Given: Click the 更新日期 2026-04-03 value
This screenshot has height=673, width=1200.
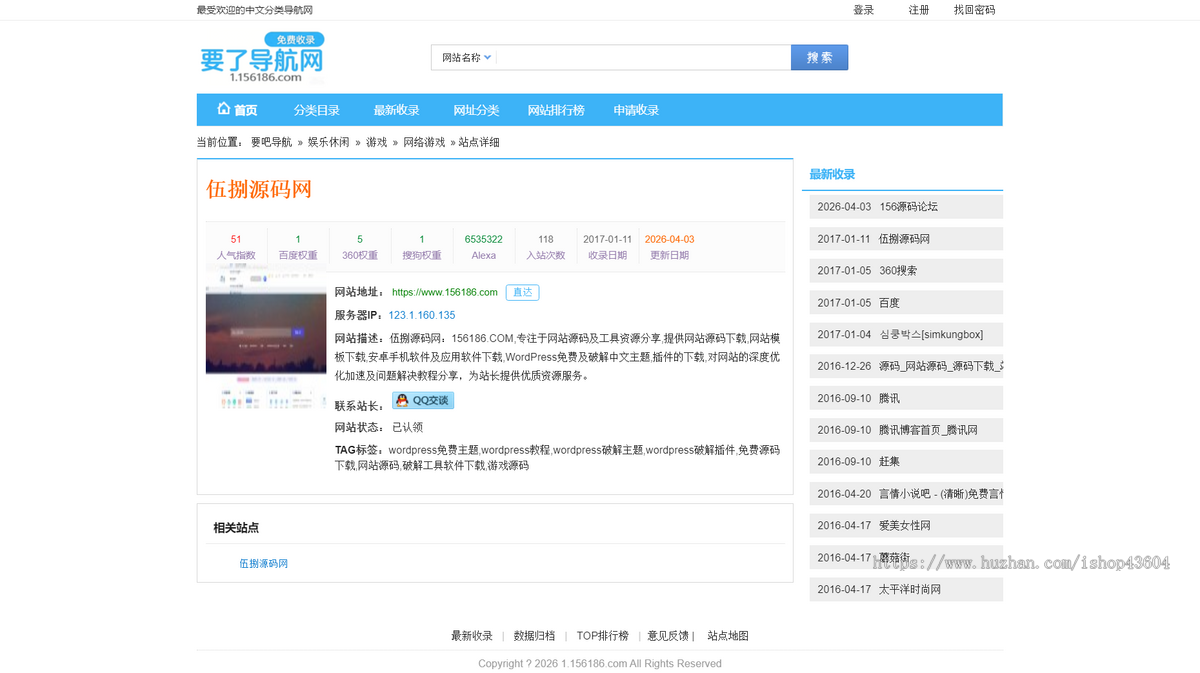Looking at the screenshot, I should click(670, 239).
